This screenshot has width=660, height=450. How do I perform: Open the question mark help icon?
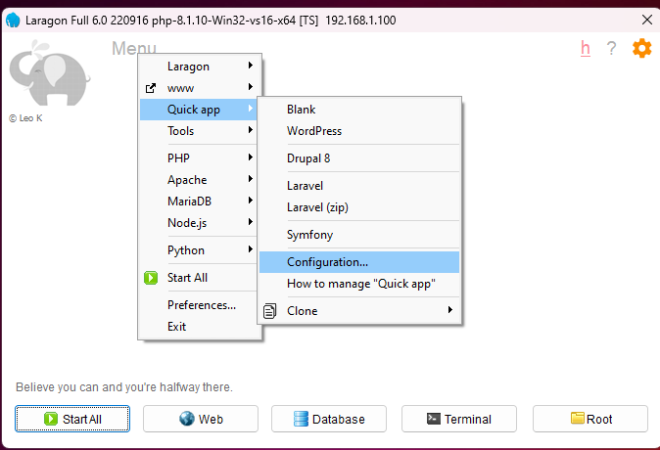click(611, 48)
